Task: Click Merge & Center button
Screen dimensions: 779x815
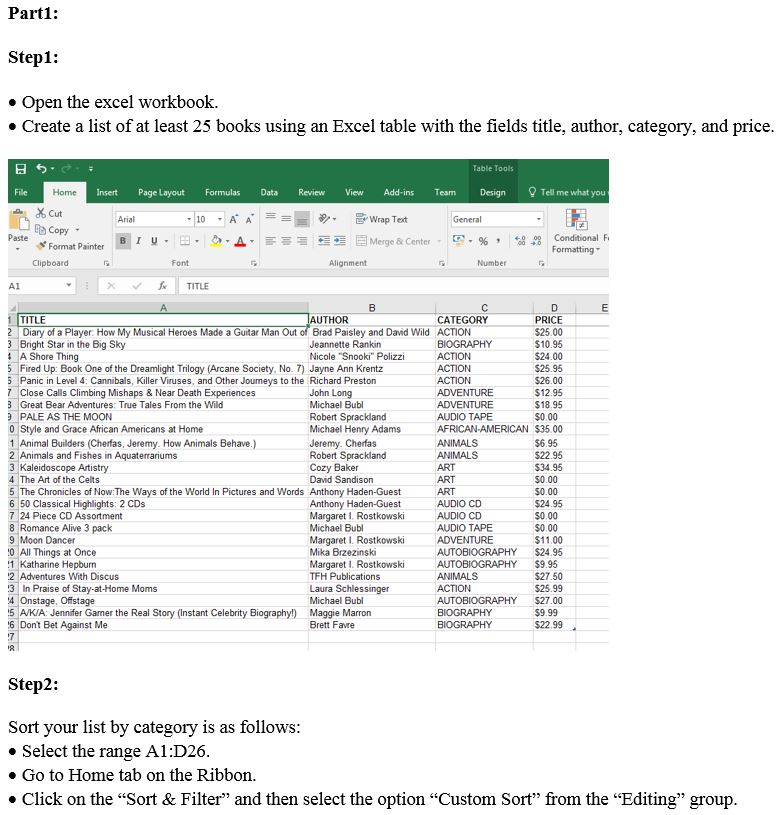Action: click(x=393, y=241)
